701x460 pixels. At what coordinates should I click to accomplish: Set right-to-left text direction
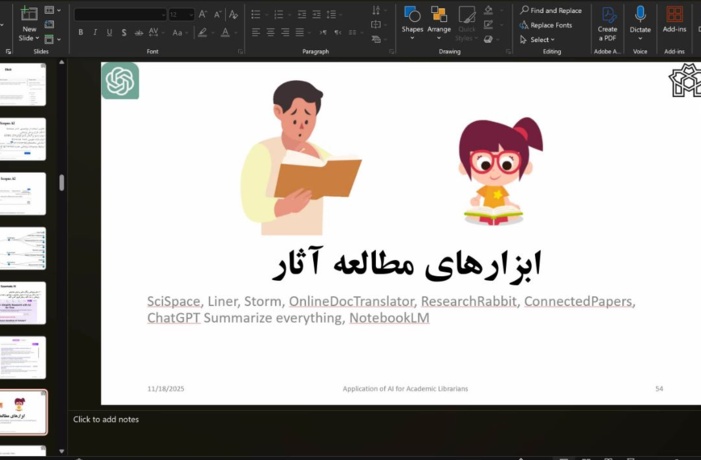coord(338,32)
